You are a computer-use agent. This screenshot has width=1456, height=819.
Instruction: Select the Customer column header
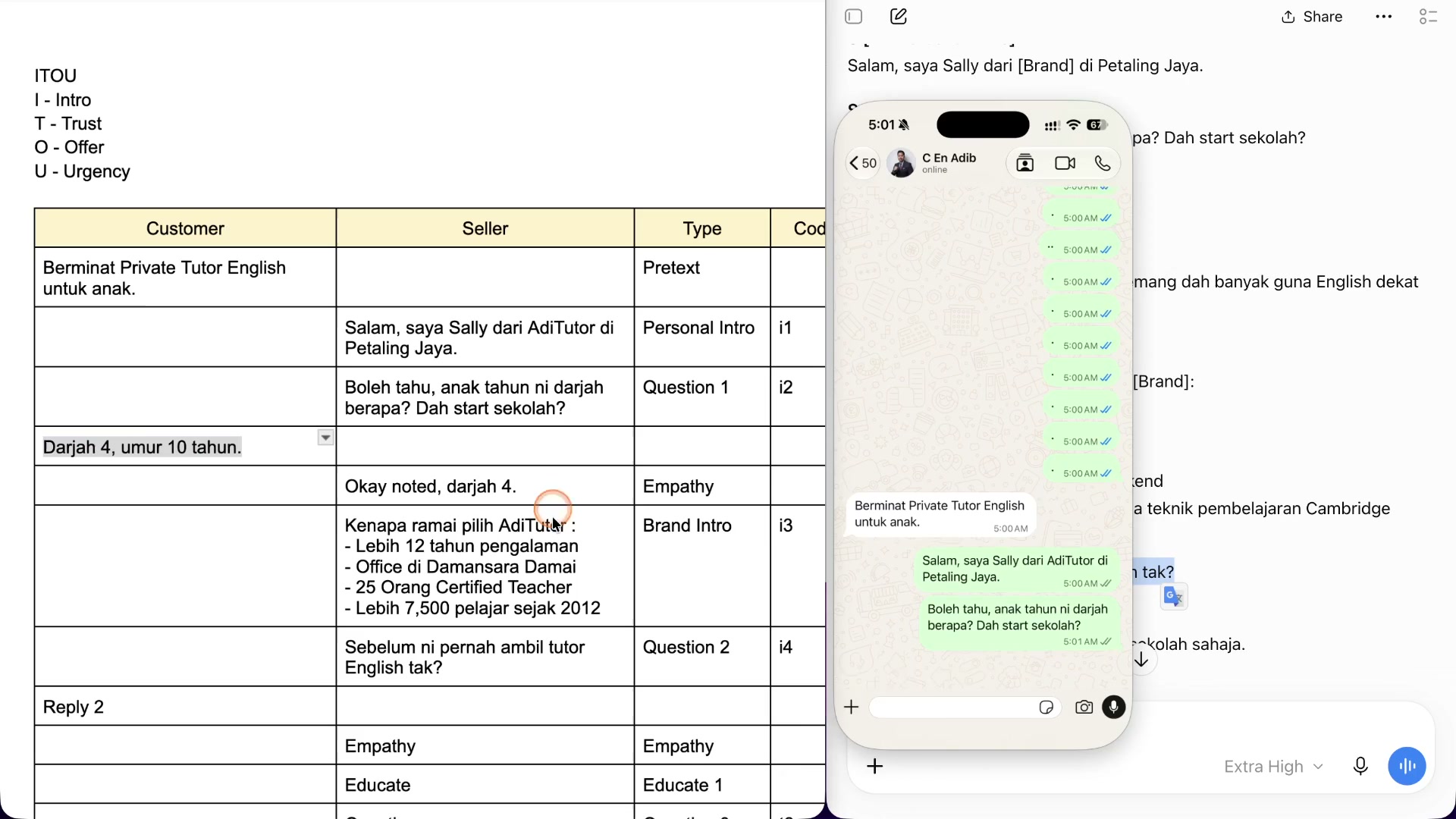tap(185, 228)
